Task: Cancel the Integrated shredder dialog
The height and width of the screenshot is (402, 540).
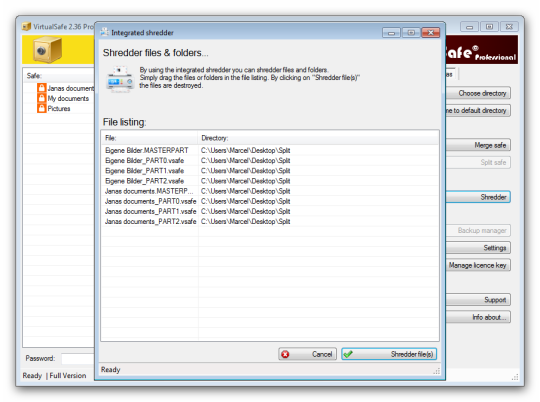Action: click(307, 354)
